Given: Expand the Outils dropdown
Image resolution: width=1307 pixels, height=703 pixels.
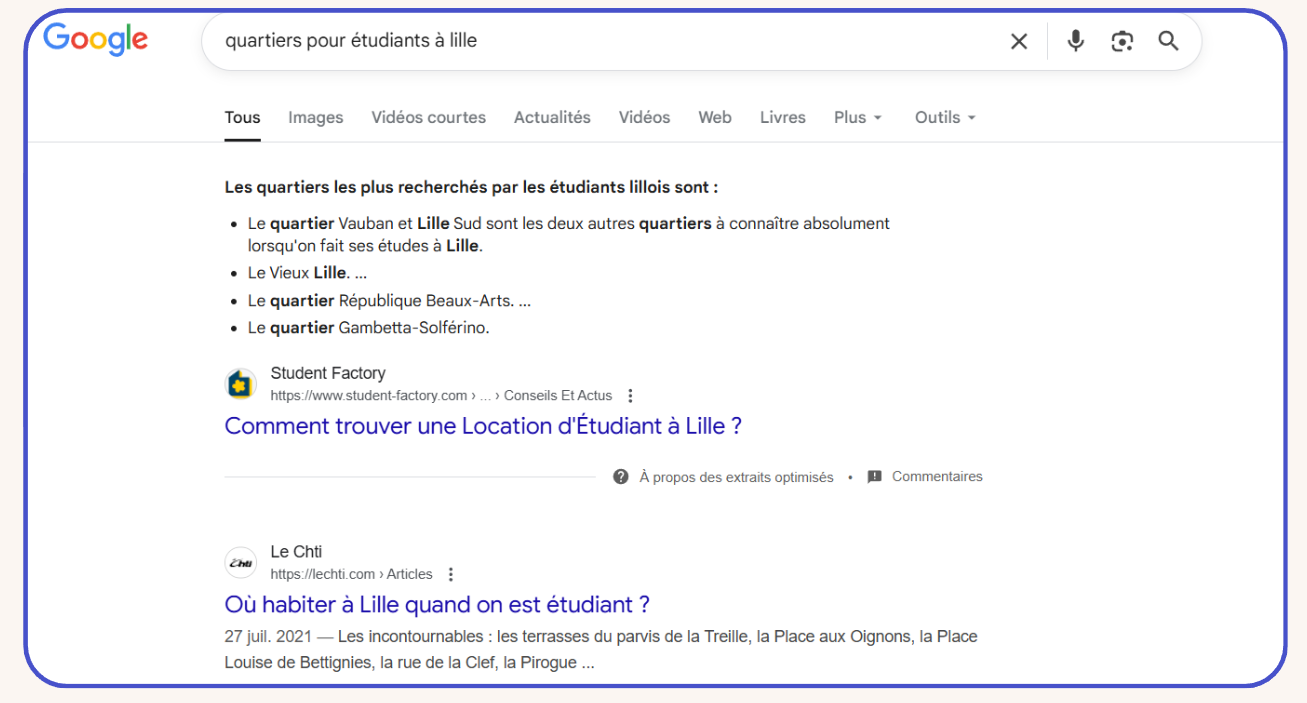Looking at the screenshot, I should pos(943,117).
